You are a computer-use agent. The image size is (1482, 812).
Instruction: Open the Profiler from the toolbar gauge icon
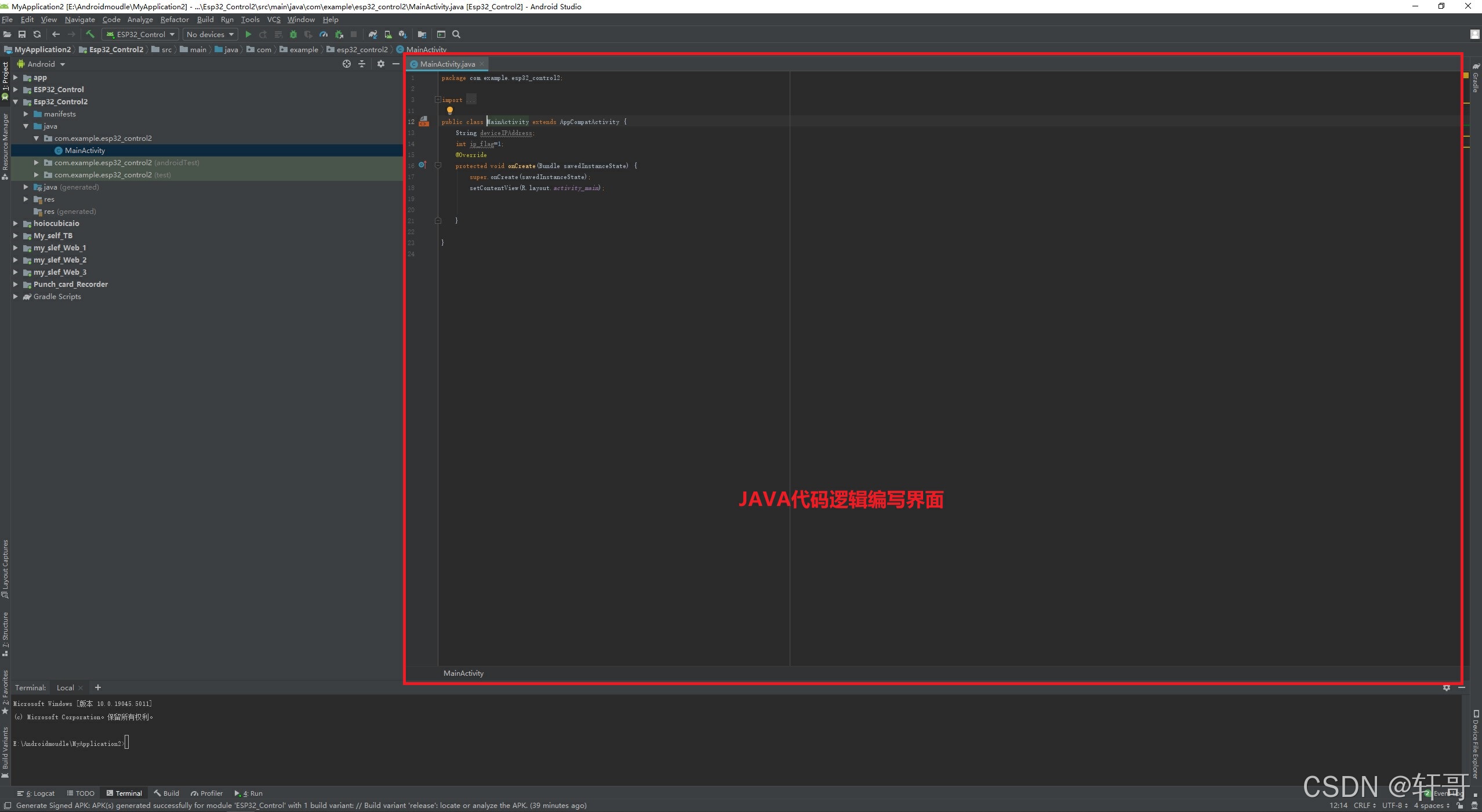point(324,34)
